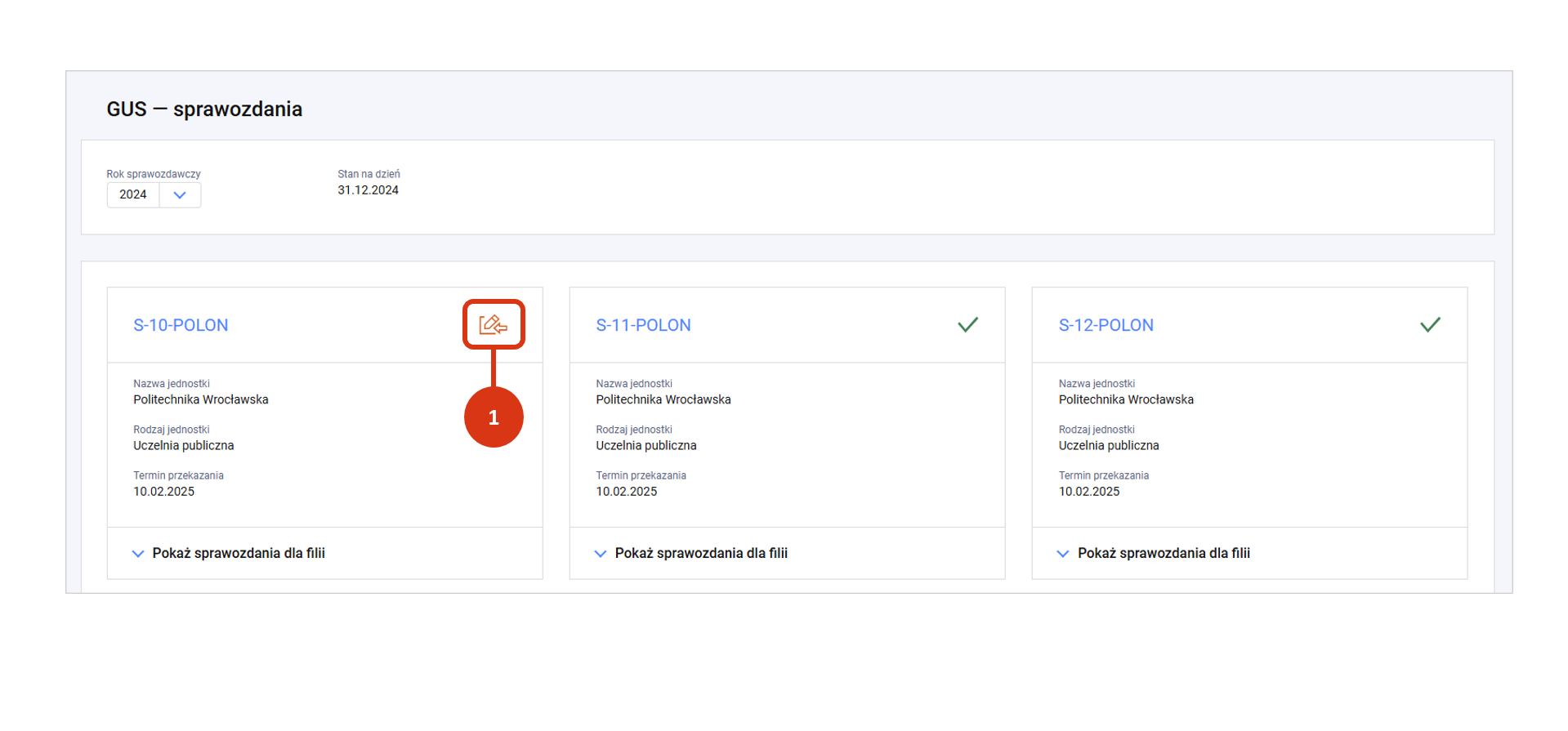Click deadline 10.02.2025 in the S-11-POLON card
Viewport: 1568px width, 731px height.
point(627,492)
